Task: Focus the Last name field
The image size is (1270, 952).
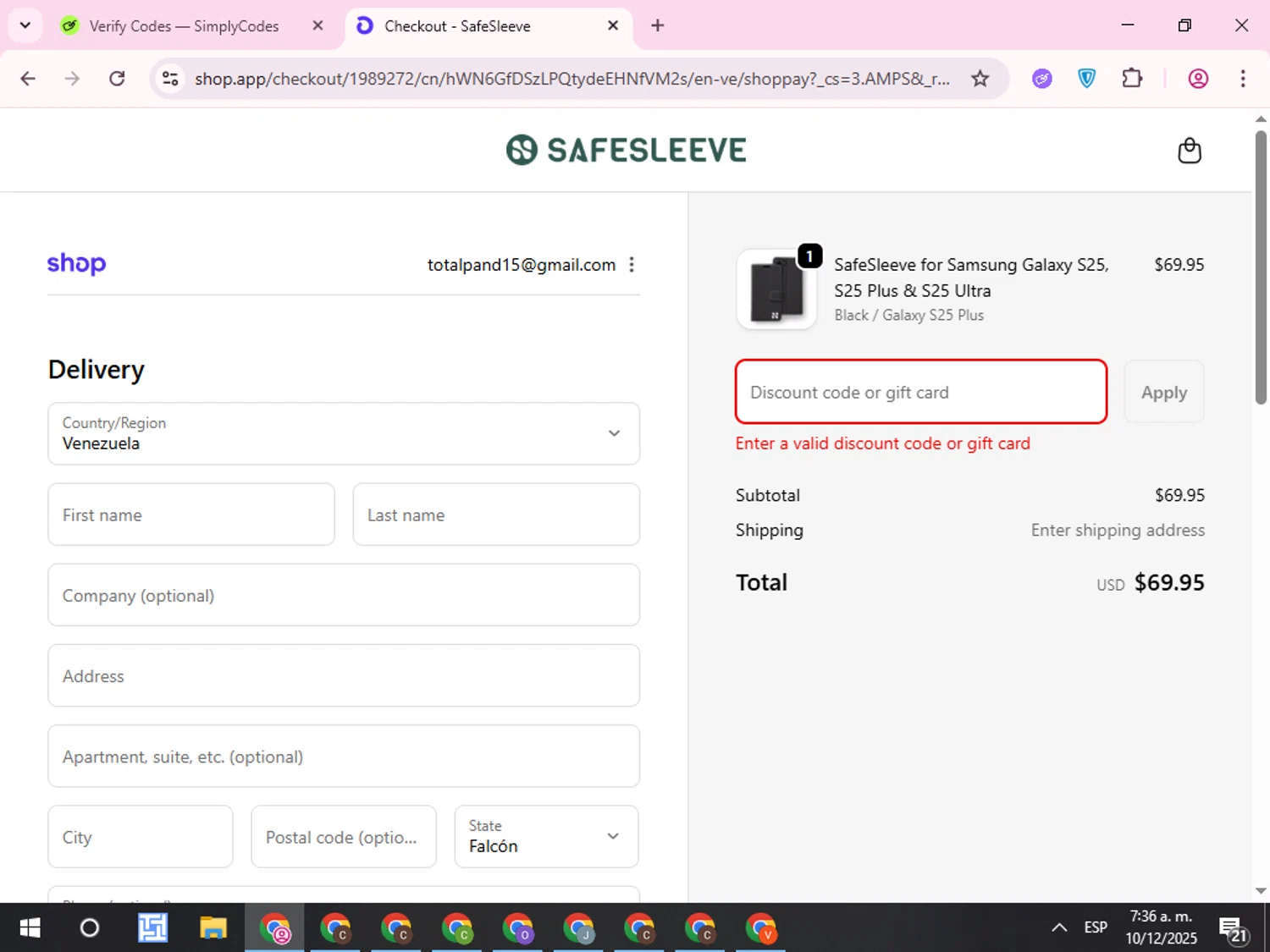Action: [496, 515]
